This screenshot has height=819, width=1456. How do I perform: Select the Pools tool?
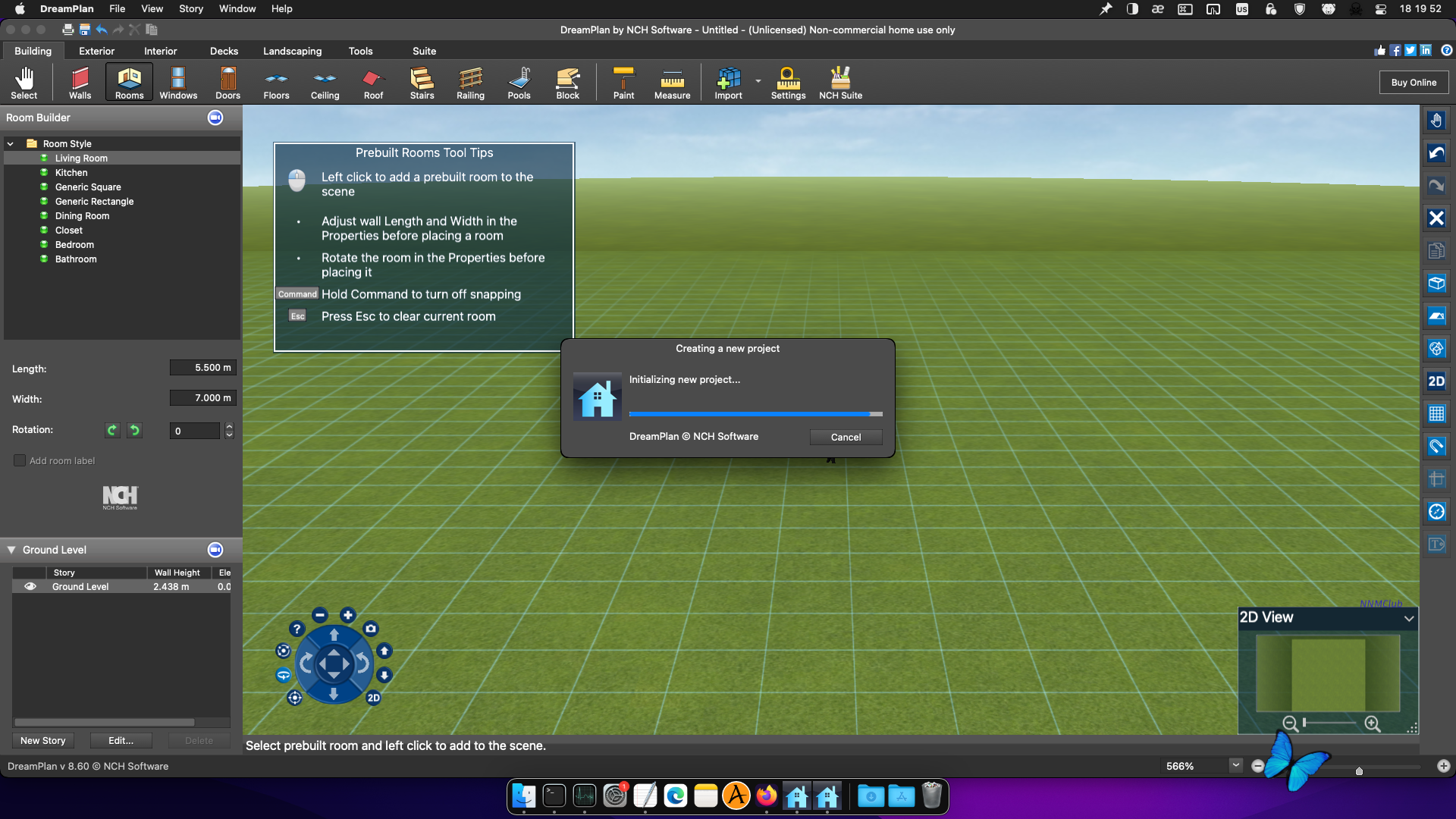pyautogui.click(x=519, y=83)
